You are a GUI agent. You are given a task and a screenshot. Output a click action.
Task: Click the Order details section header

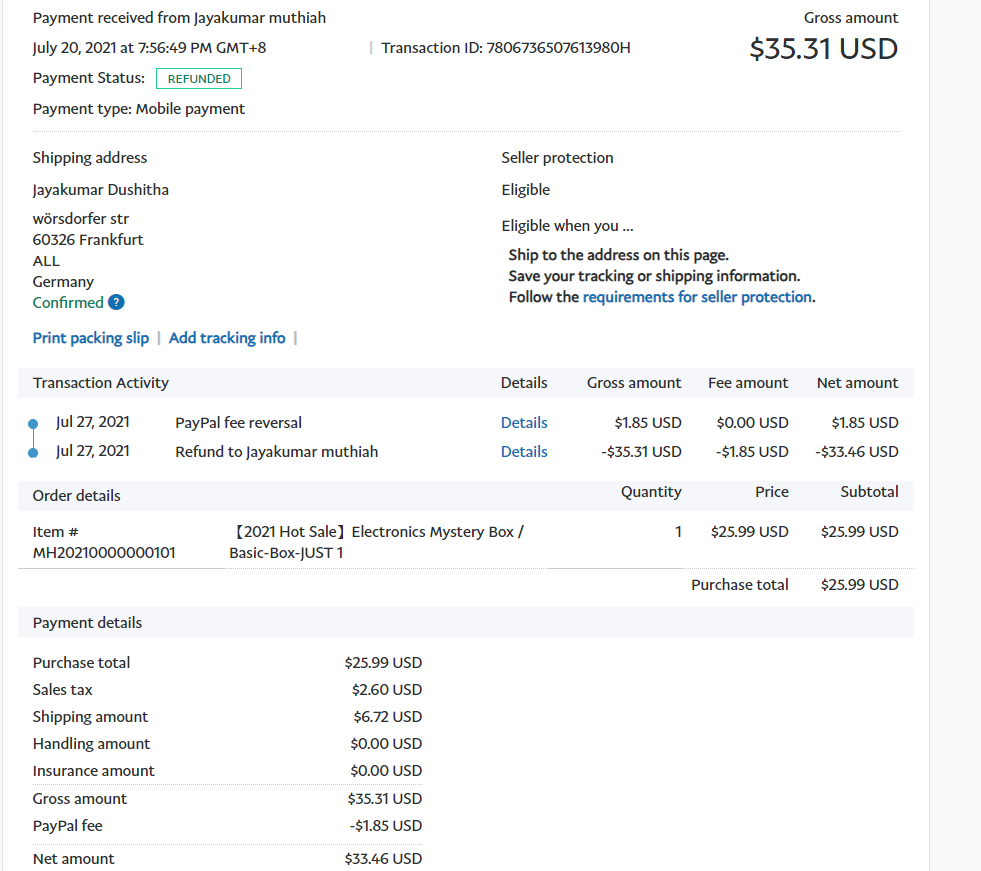click(x=76, y=496)
